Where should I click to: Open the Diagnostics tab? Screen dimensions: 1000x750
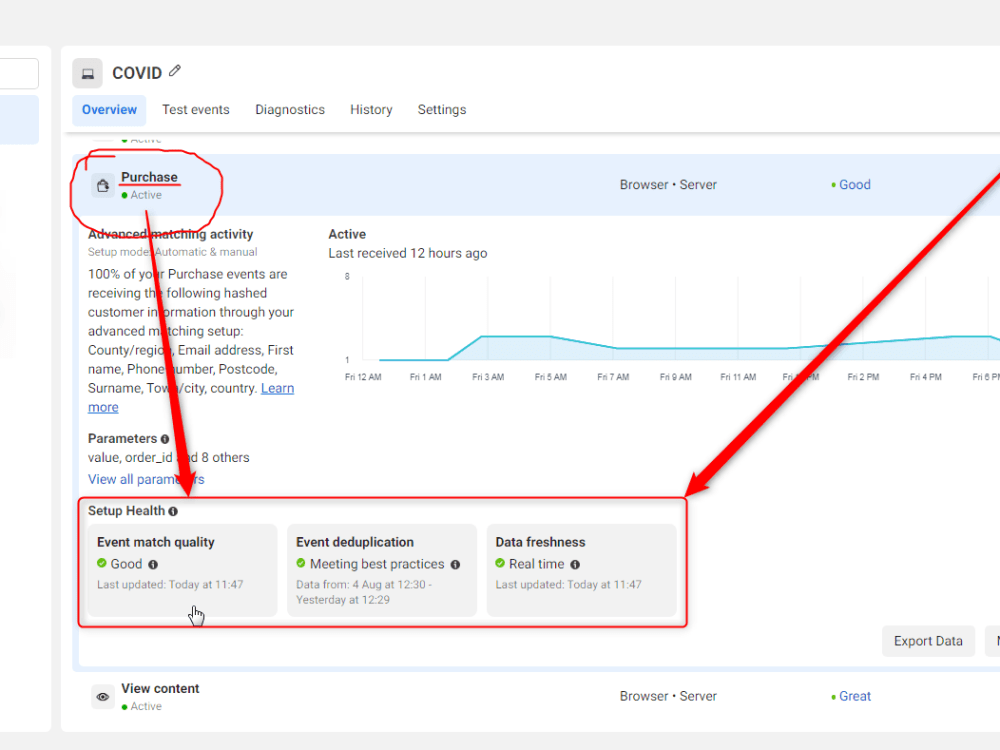[290, 110]
